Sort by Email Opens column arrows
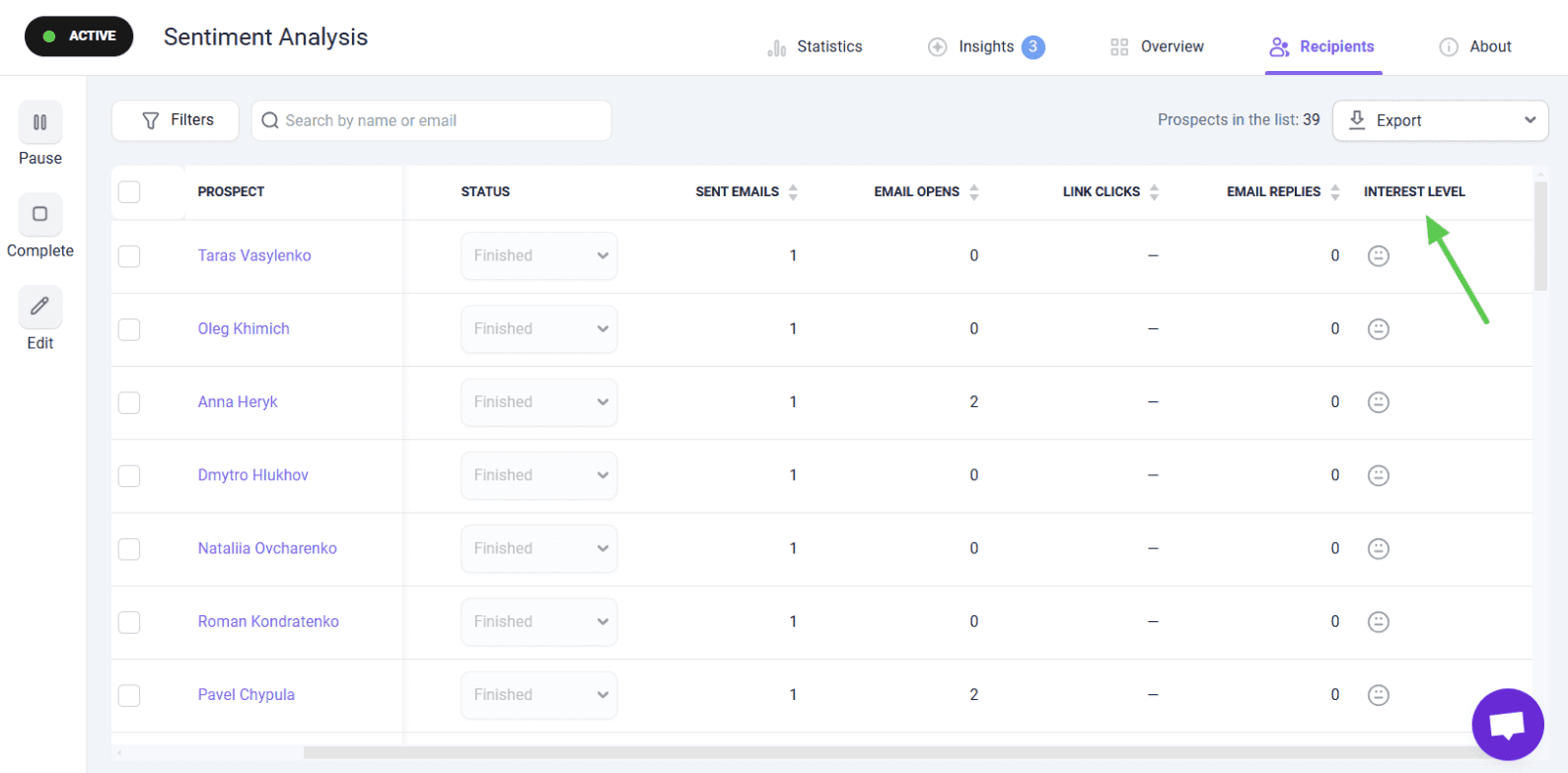The image size is (1568, 773). [973, 192]
